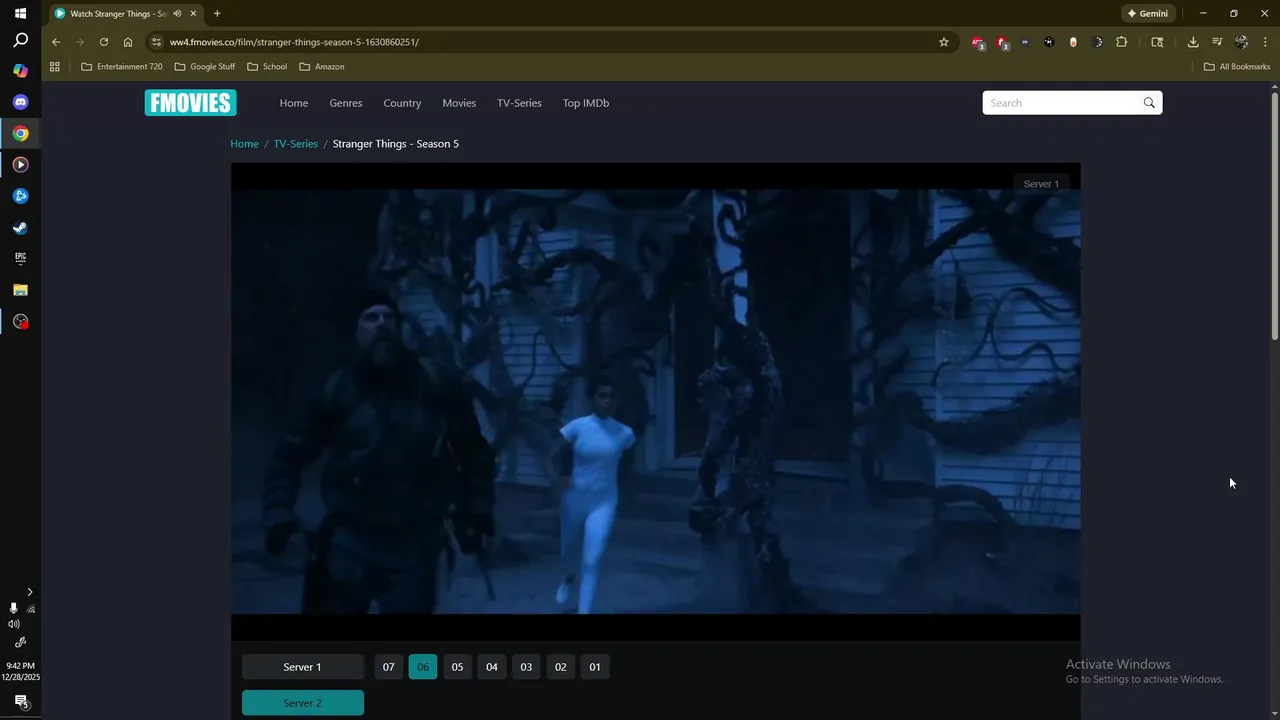Click the Server 1 badge on the video player

[x=1041, y=184]
